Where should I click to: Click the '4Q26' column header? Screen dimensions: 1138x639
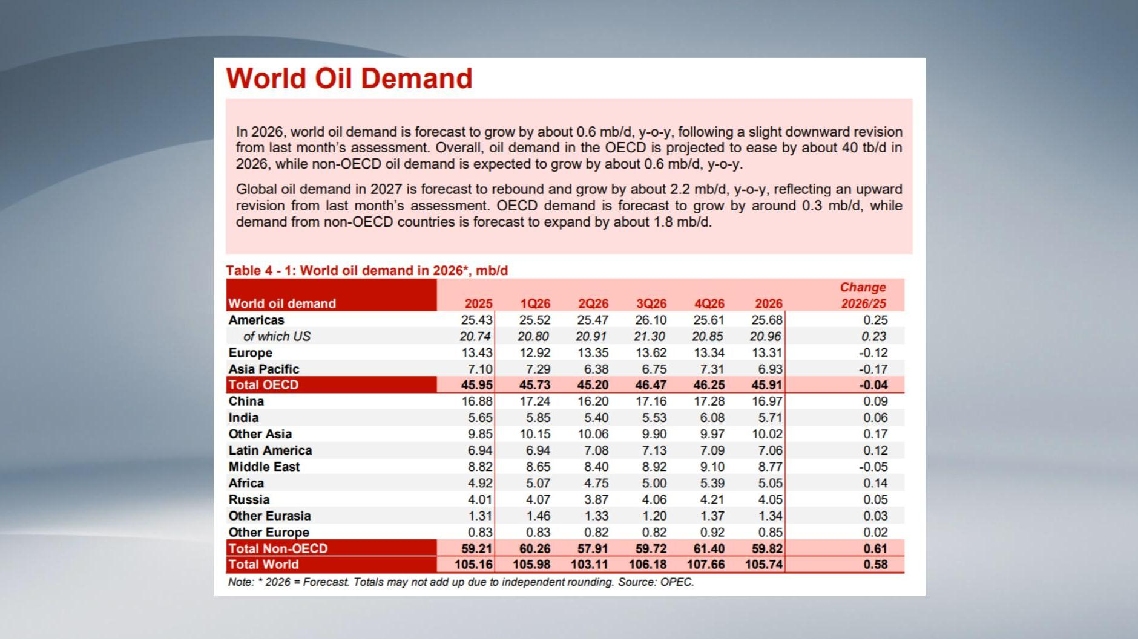pyautogui.click(x=709, y=304)
